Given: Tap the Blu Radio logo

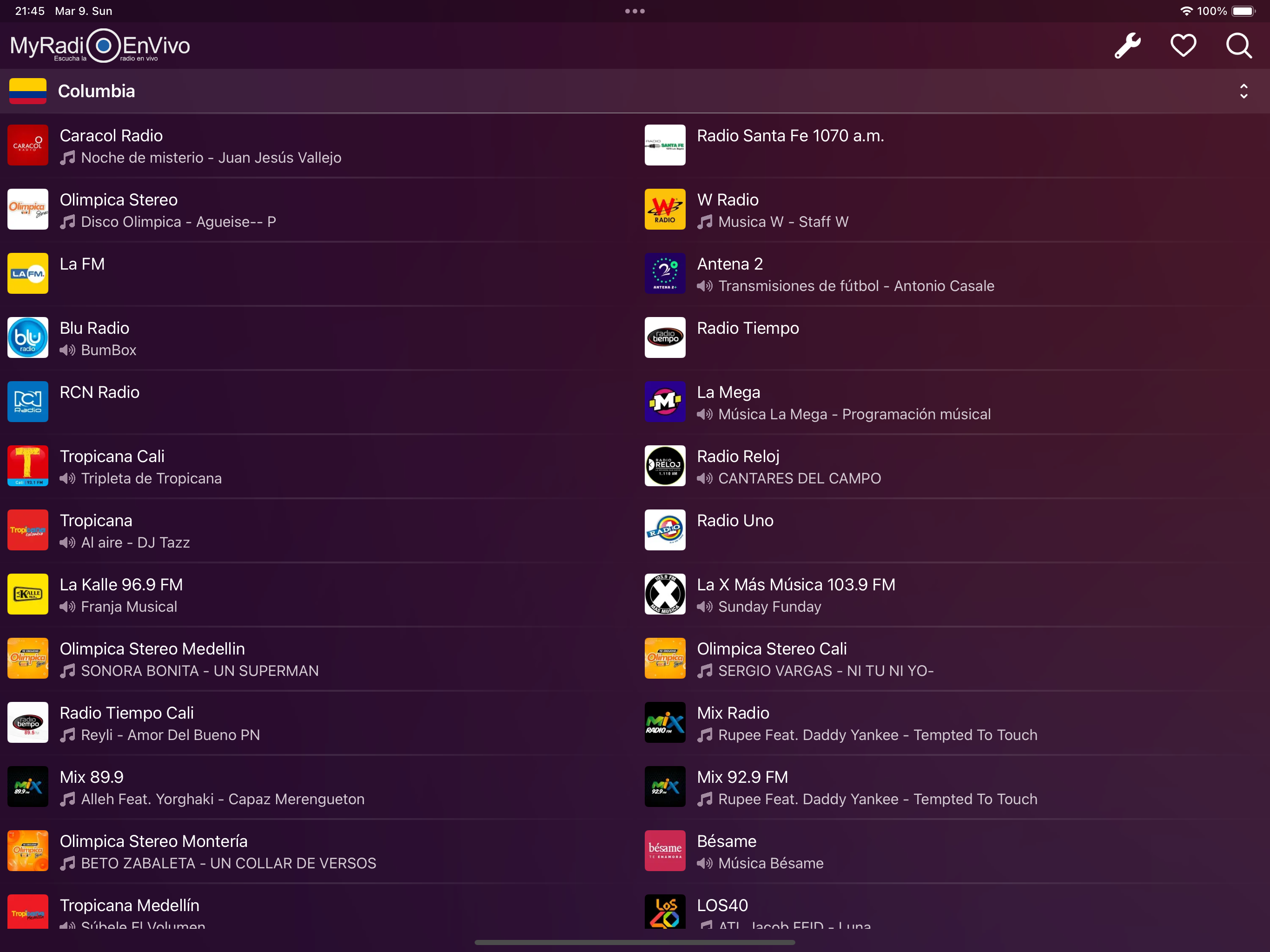Looking at the screenshot, I should pyautogui.click(x=27, y=337).
